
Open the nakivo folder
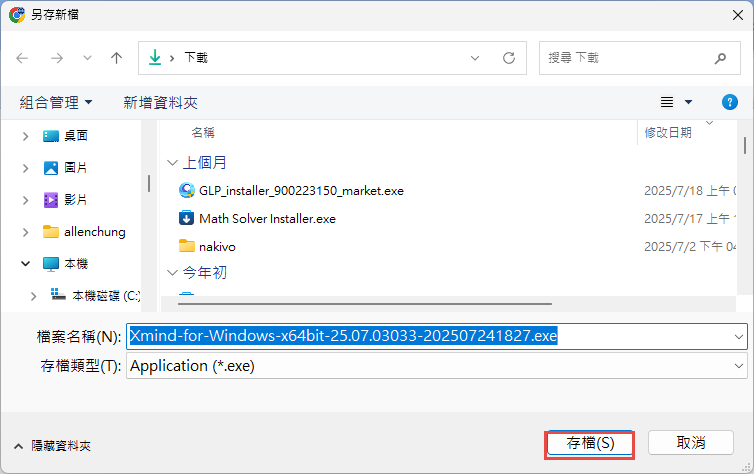217,247
